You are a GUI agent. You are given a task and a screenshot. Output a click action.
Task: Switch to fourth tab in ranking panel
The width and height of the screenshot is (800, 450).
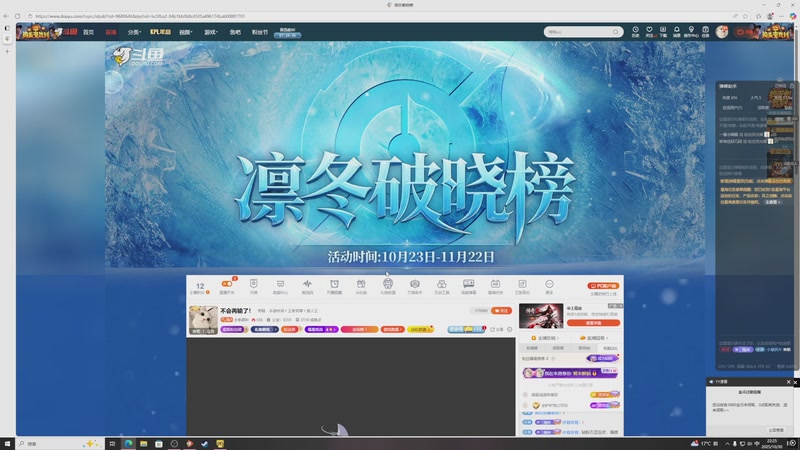coord(610,348)
